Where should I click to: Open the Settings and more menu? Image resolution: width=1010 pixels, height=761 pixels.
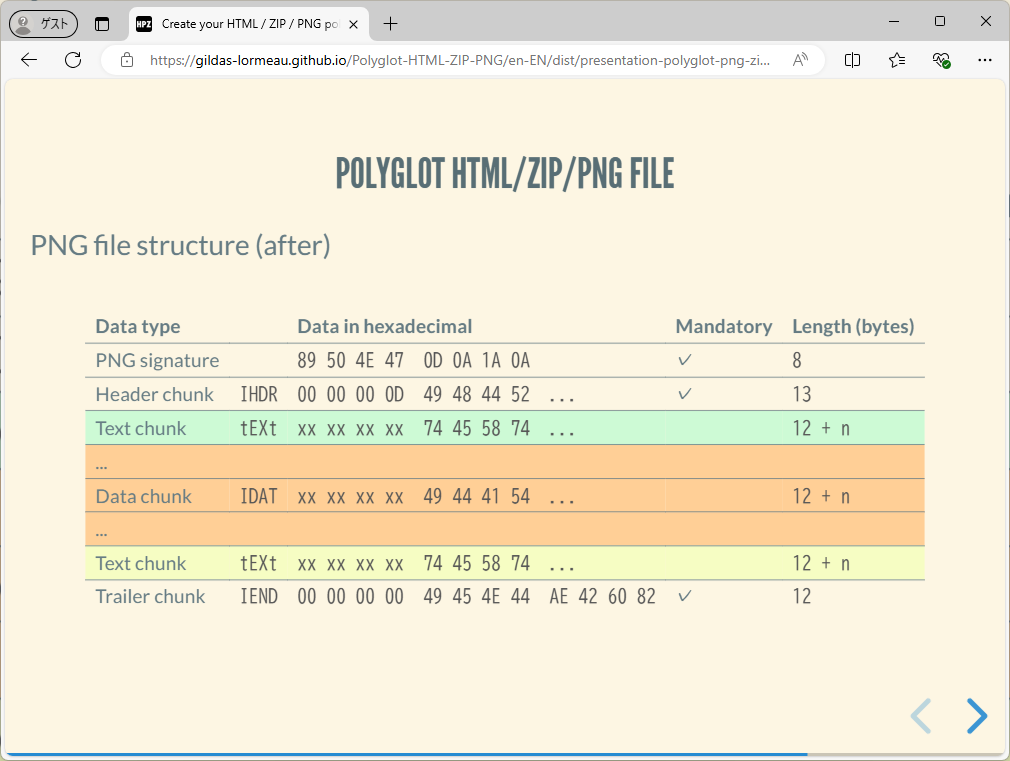pyautogui.click(x=985, y=60)
